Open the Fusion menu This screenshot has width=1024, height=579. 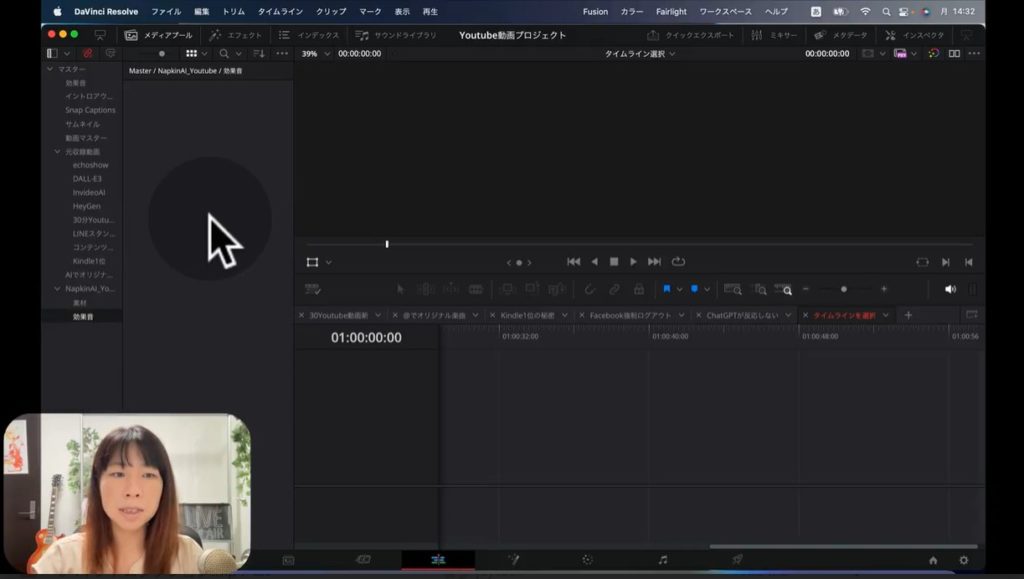click(x=595, y=11)
